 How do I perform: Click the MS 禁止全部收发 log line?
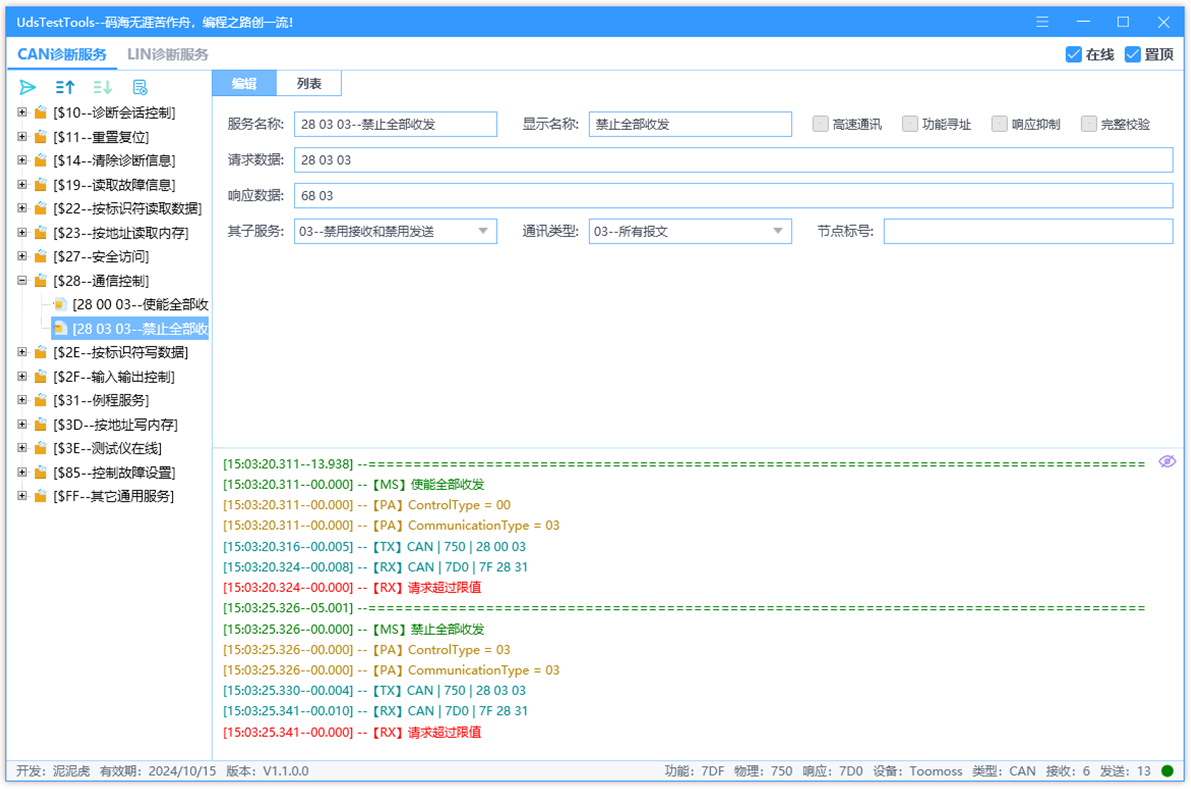[353, 630]
